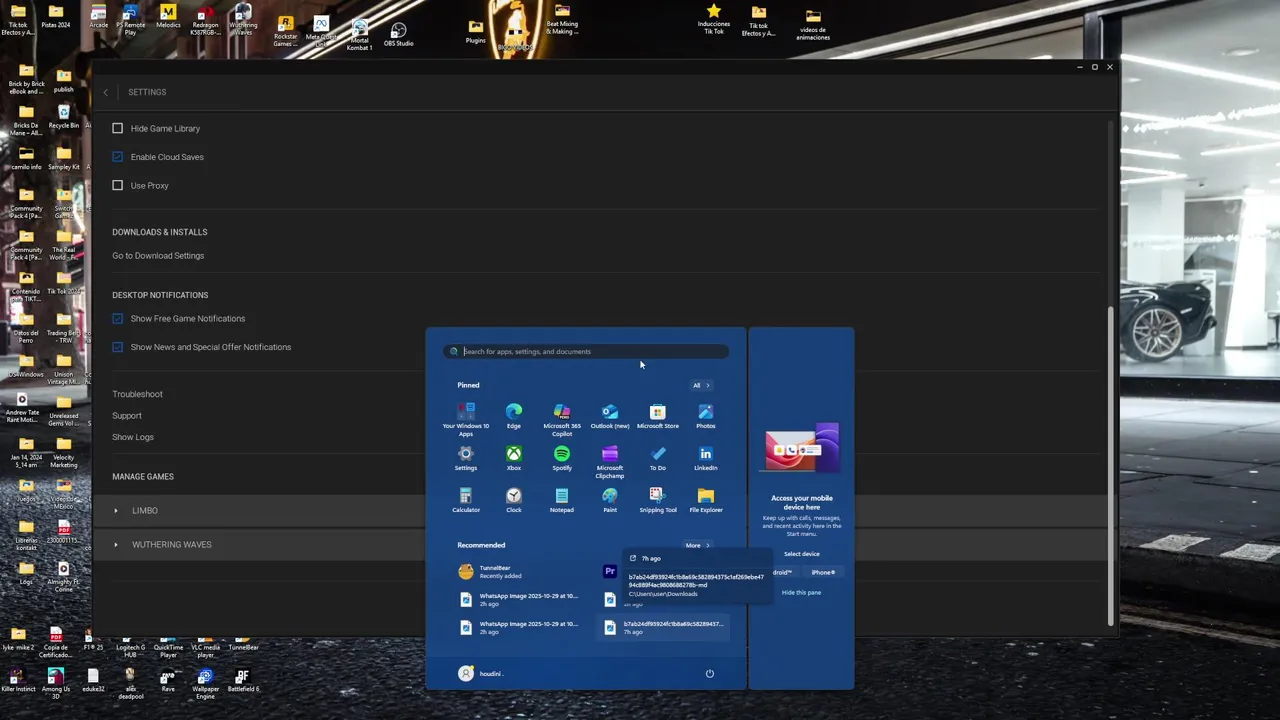Image resolution: width=1280 pixels, height=720 pixels.
Task: Open More recommended items
Action: (697, 545)
